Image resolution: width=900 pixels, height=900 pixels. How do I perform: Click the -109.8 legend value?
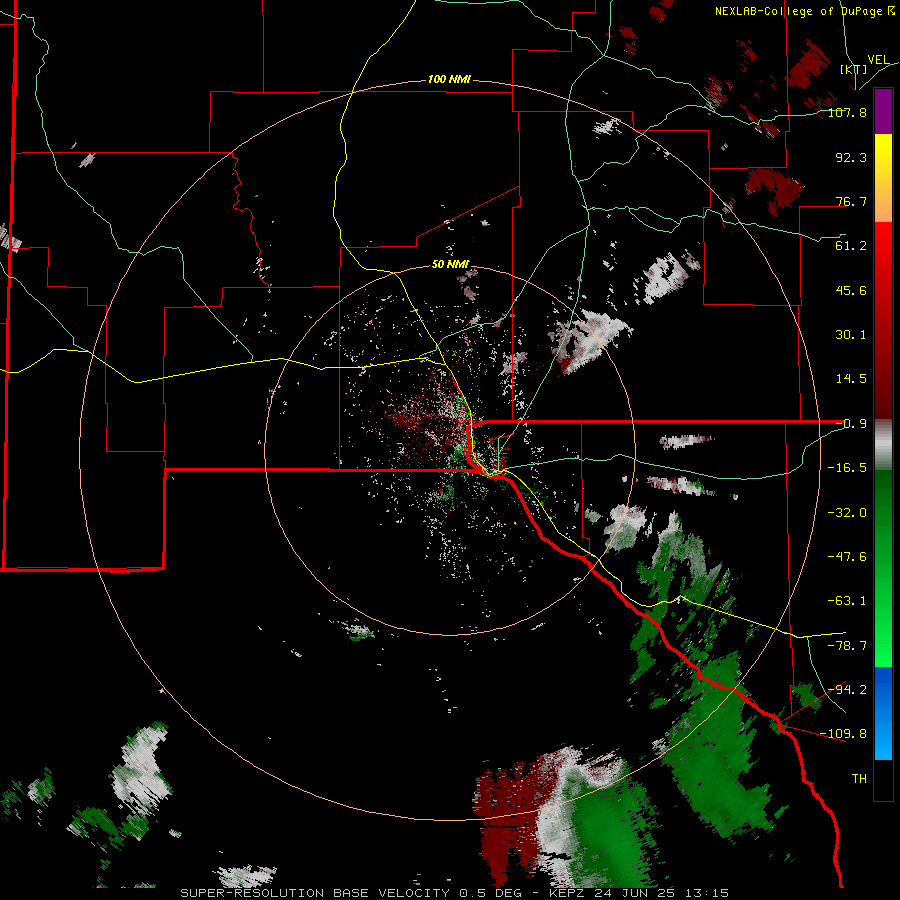(x=843, y=734)
